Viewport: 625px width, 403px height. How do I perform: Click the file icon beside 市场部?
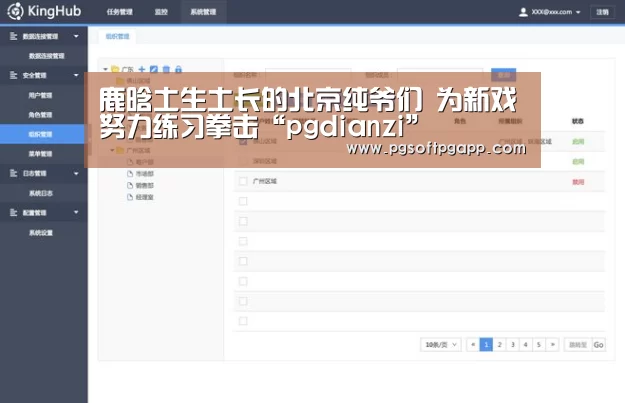(130, 174)
